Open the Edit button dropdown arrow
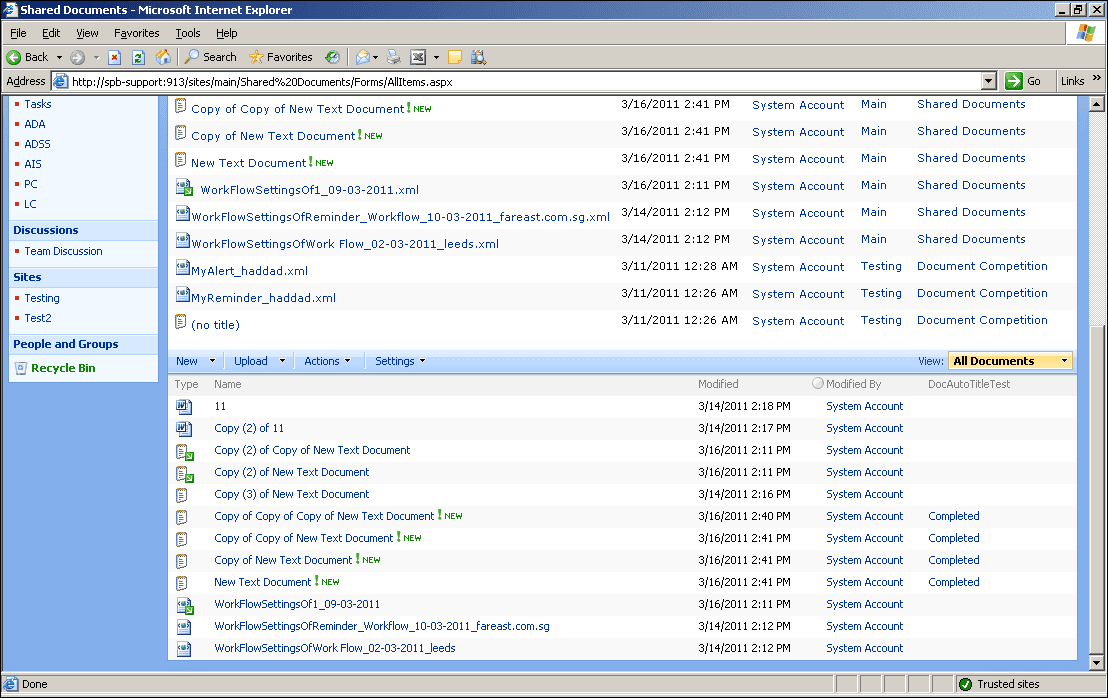This screenshot has width=1108, height=698. 436,57
